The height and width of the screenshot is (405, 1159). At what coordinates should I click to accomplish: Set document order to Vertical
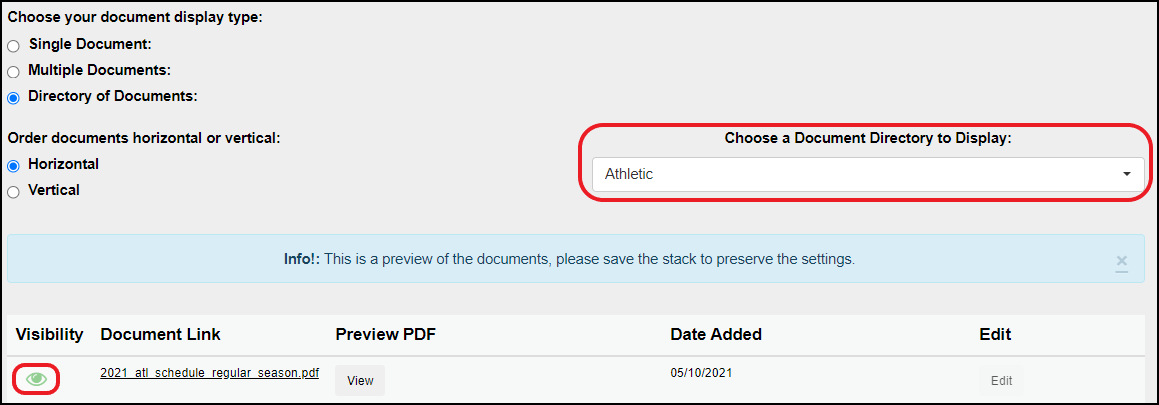(x=13, y=191)
